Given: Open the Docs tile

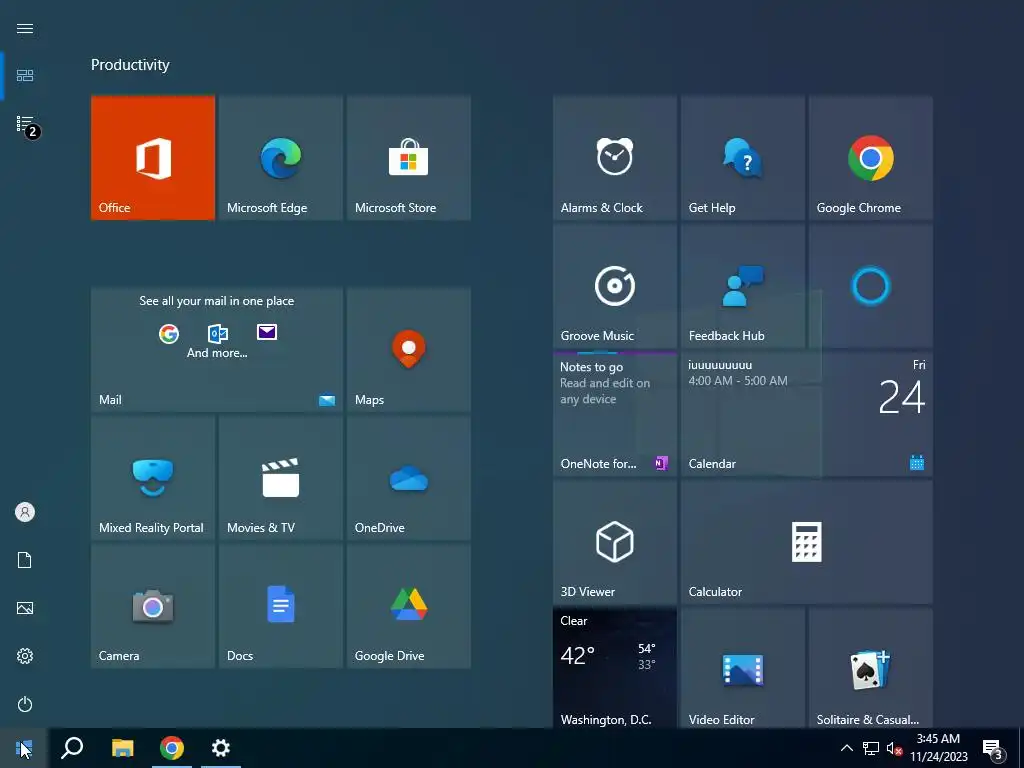Looking at the screenshot, I should tap(281, 606).
